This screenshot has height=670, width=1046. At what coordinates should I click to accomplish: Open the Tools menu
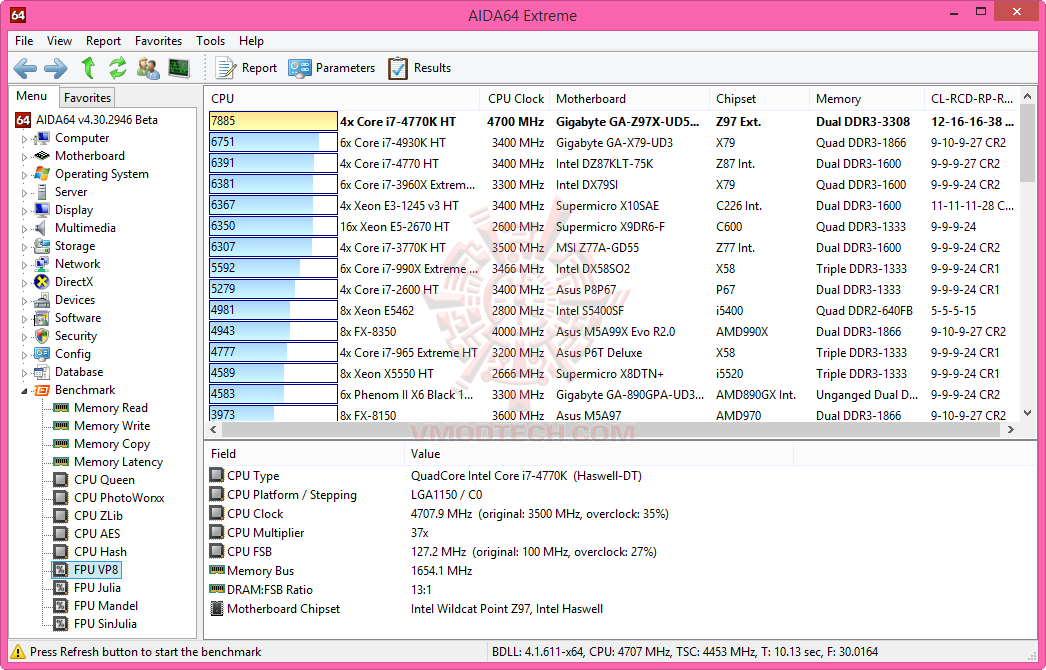tap(210, 41)
